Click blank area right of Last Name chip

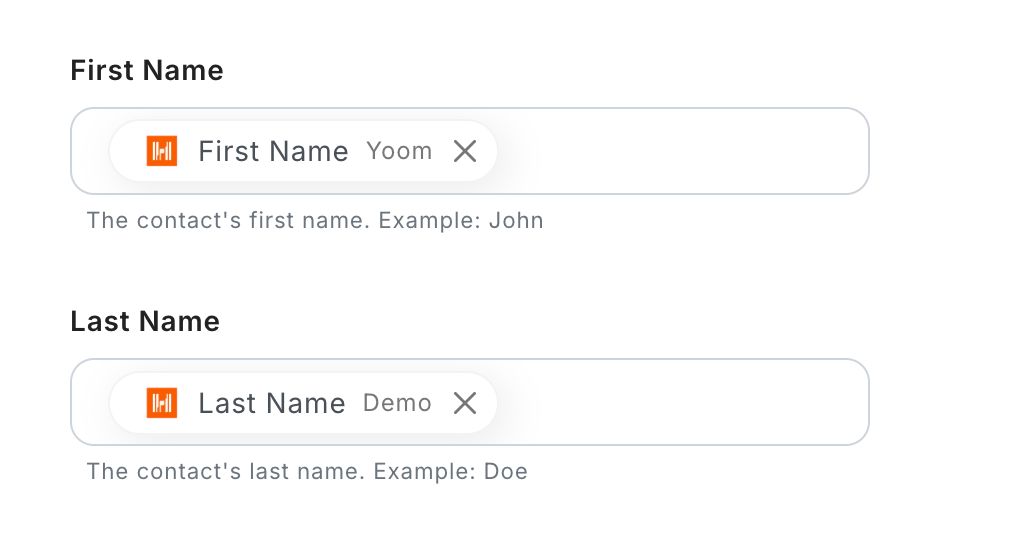pos(680,403)
